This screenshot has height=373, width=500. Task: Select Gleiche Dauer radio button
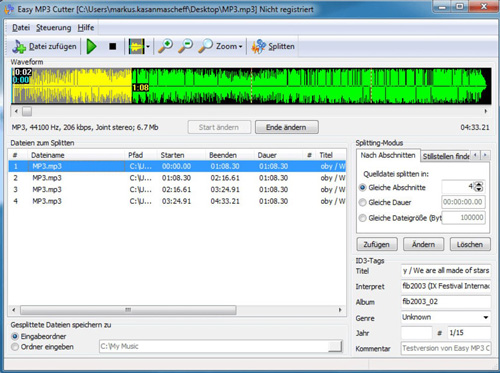point(362,202)
